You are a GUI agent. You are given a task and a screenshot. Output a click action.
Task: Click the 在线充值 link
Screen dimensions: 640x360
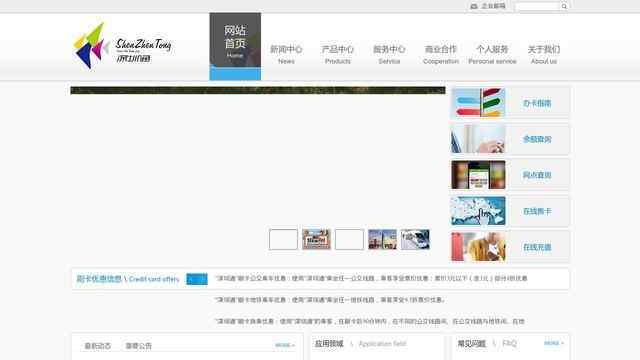[x=537, y=247]
